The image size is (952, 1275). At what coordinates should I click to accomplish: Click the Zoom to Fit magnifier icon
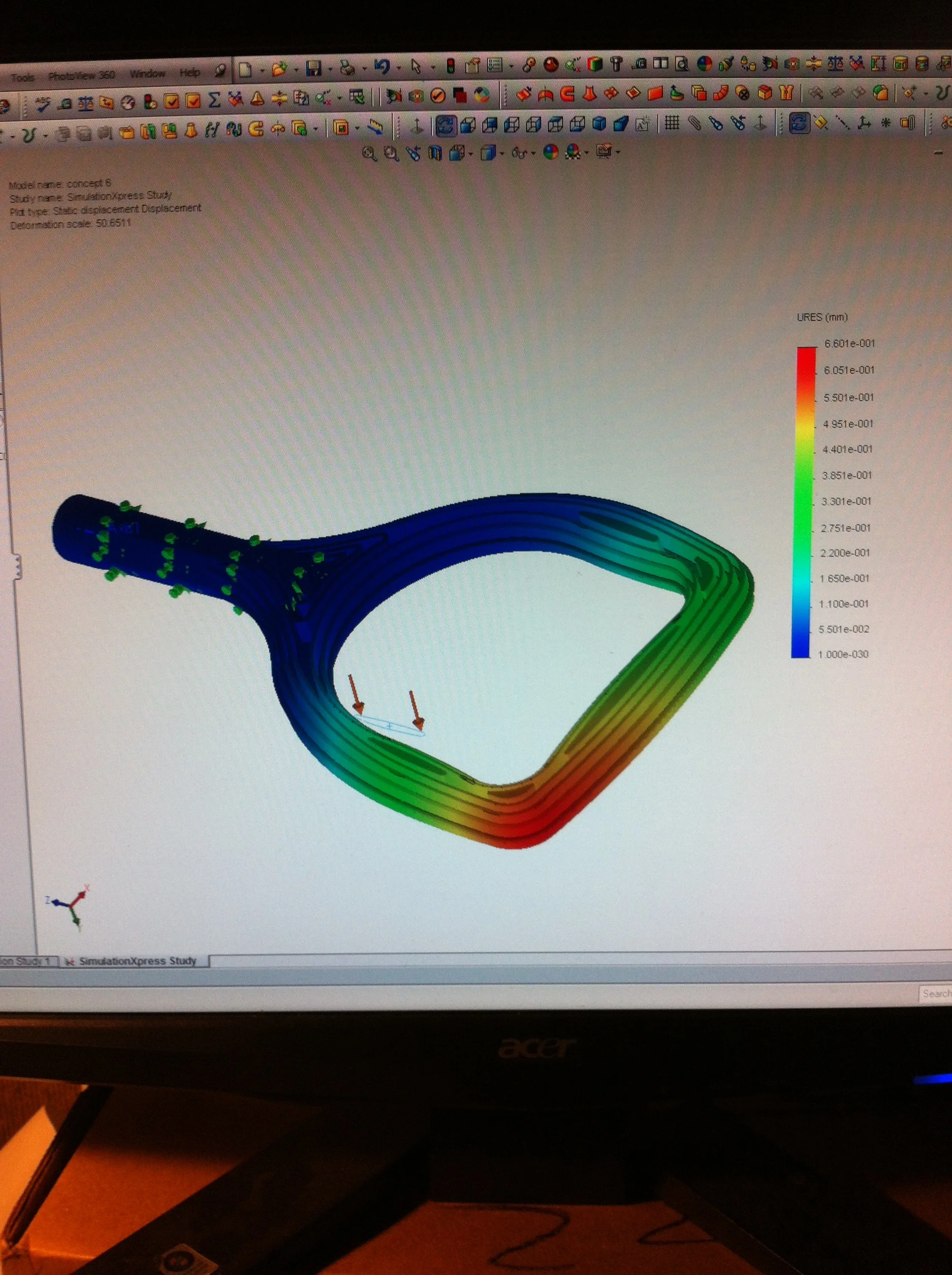[x=369, y=153]
